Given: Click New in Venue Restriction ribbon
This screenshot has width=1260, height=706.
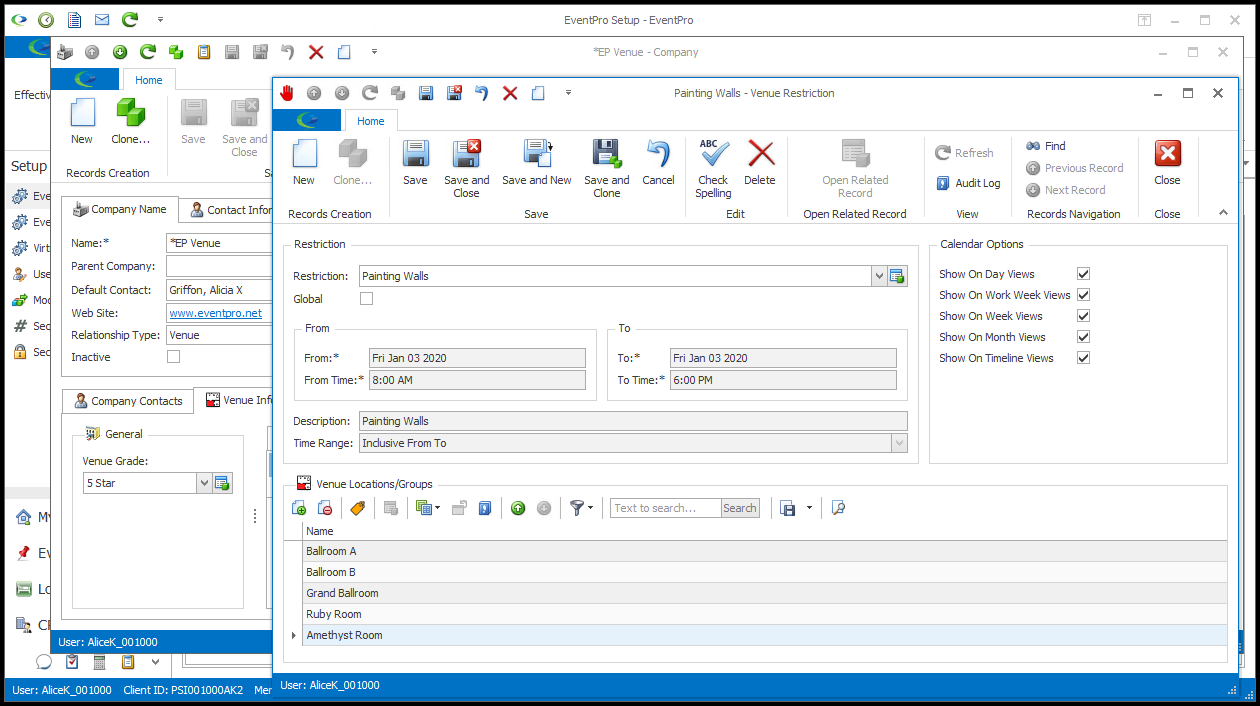Looking at the screenshot, I should point(304,163).
